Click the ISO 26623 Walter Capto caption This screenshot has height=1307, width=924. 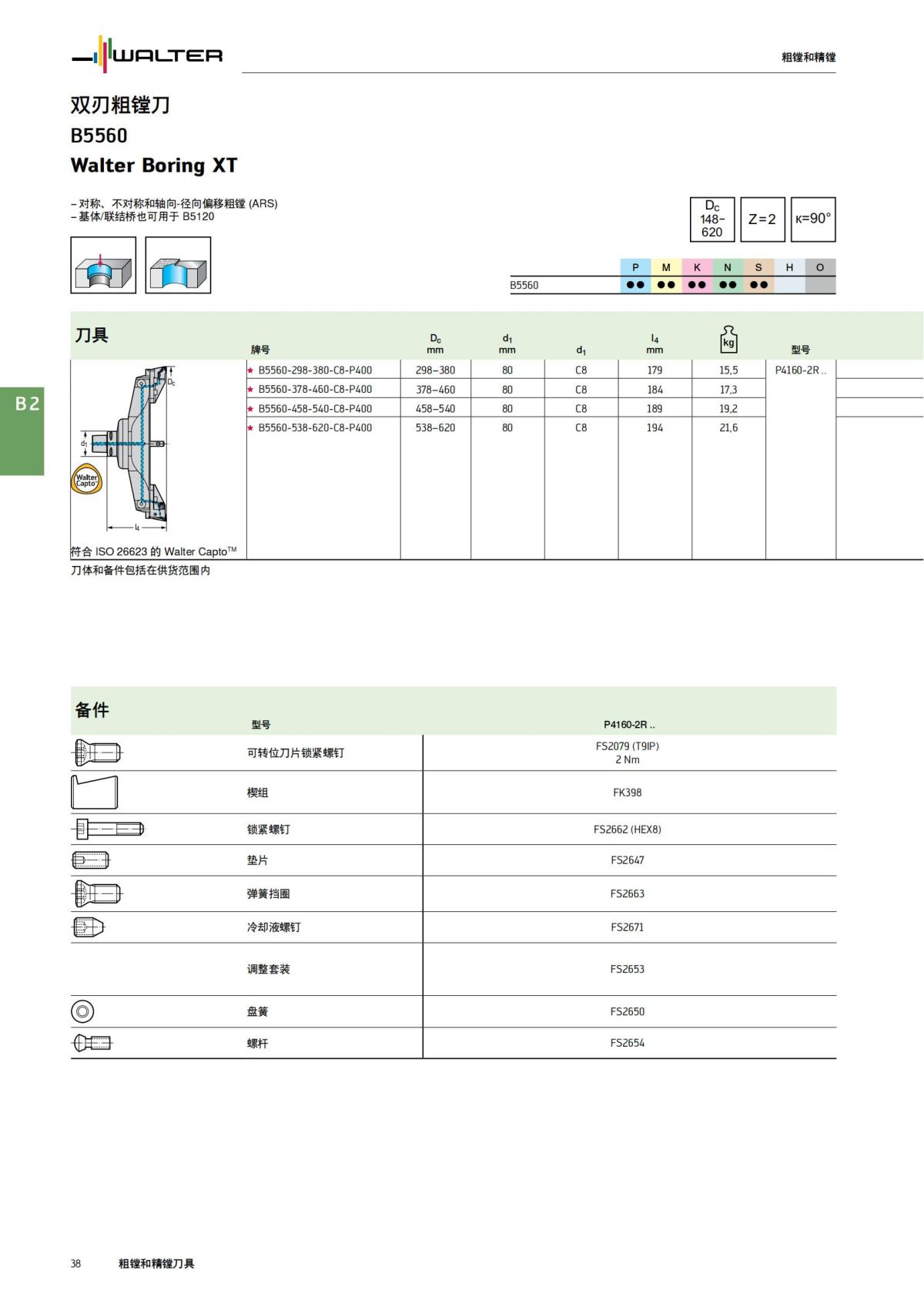pyautogui.click(x=153, y=551)
